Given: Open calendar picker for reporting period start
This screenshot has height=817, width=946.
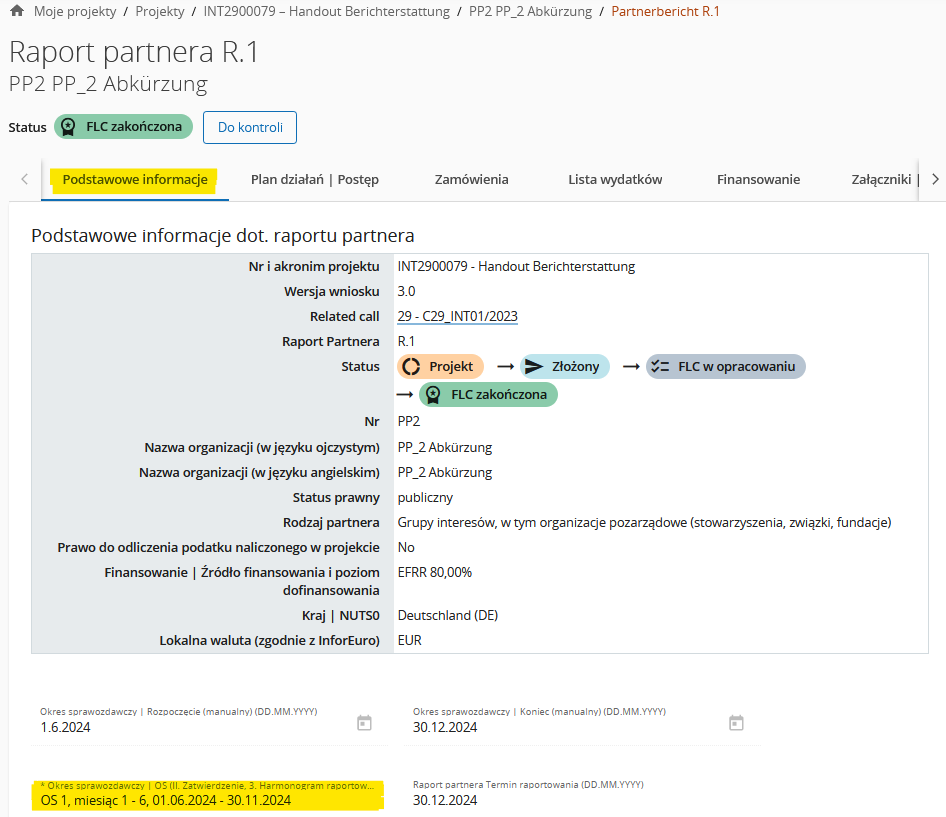Looking at the screenshot, I should (364, 723).
